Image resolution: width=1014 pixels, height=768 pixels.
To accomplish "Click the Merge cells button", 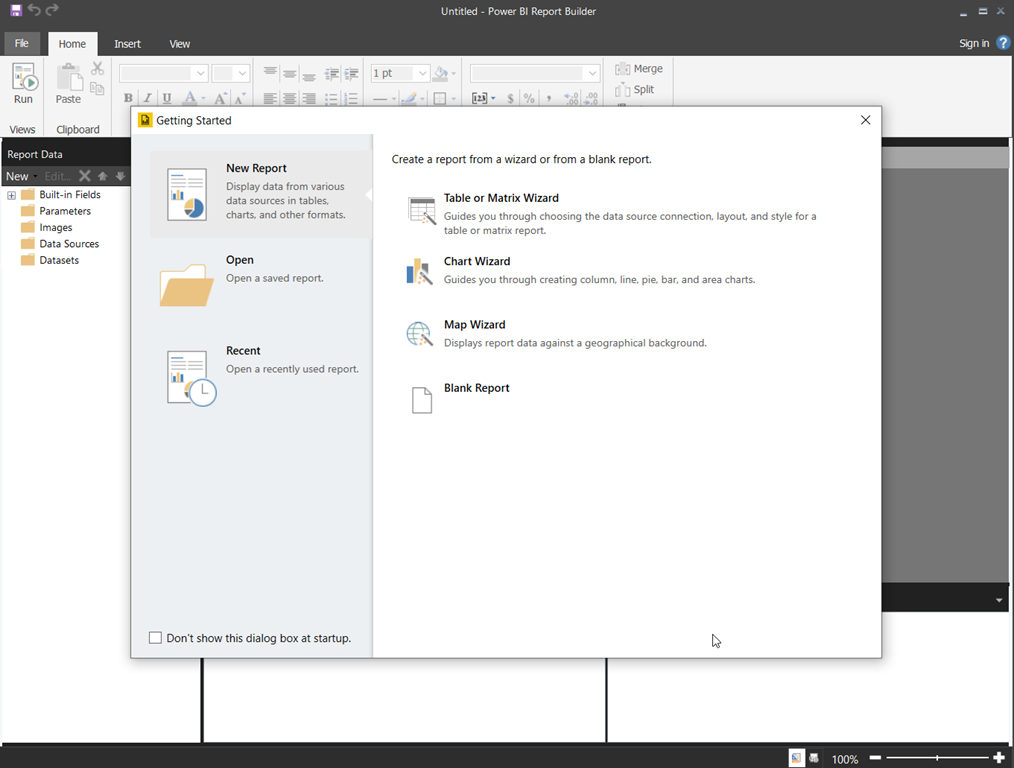I will [x=639, y=69].
